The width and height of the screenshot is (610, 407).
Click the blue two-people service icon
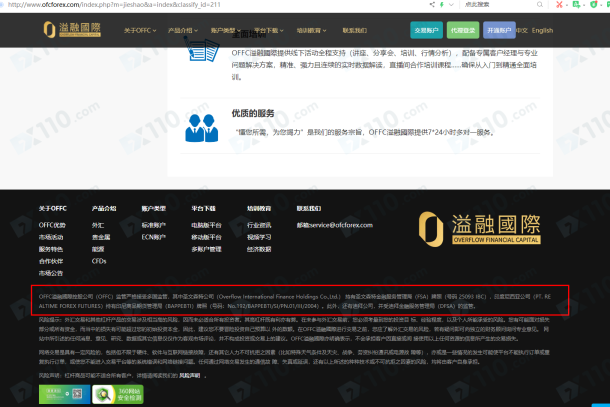[202, 128]
